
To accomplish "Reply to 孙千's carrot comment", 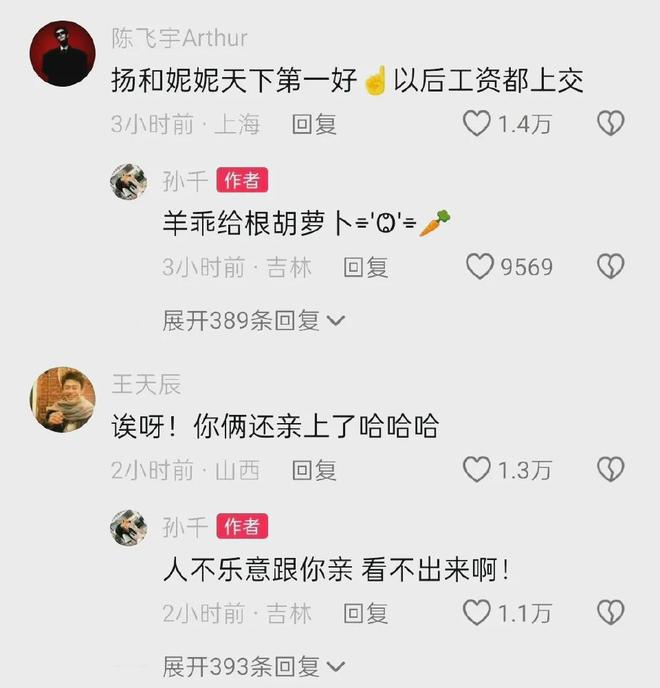I will pos(366,267).
